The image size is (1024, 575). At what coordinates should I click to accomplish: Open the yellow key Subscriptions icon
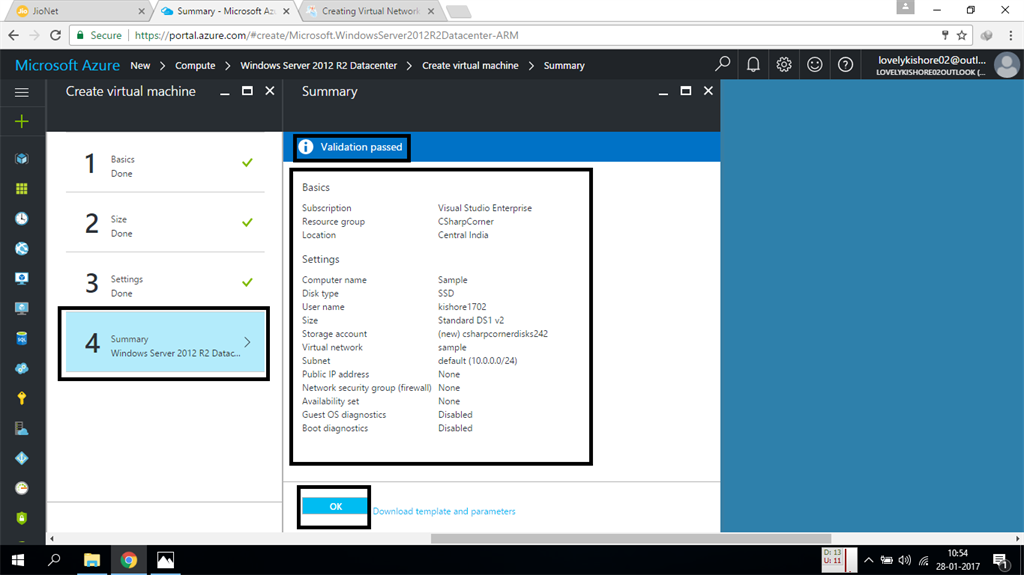point(22,399)
